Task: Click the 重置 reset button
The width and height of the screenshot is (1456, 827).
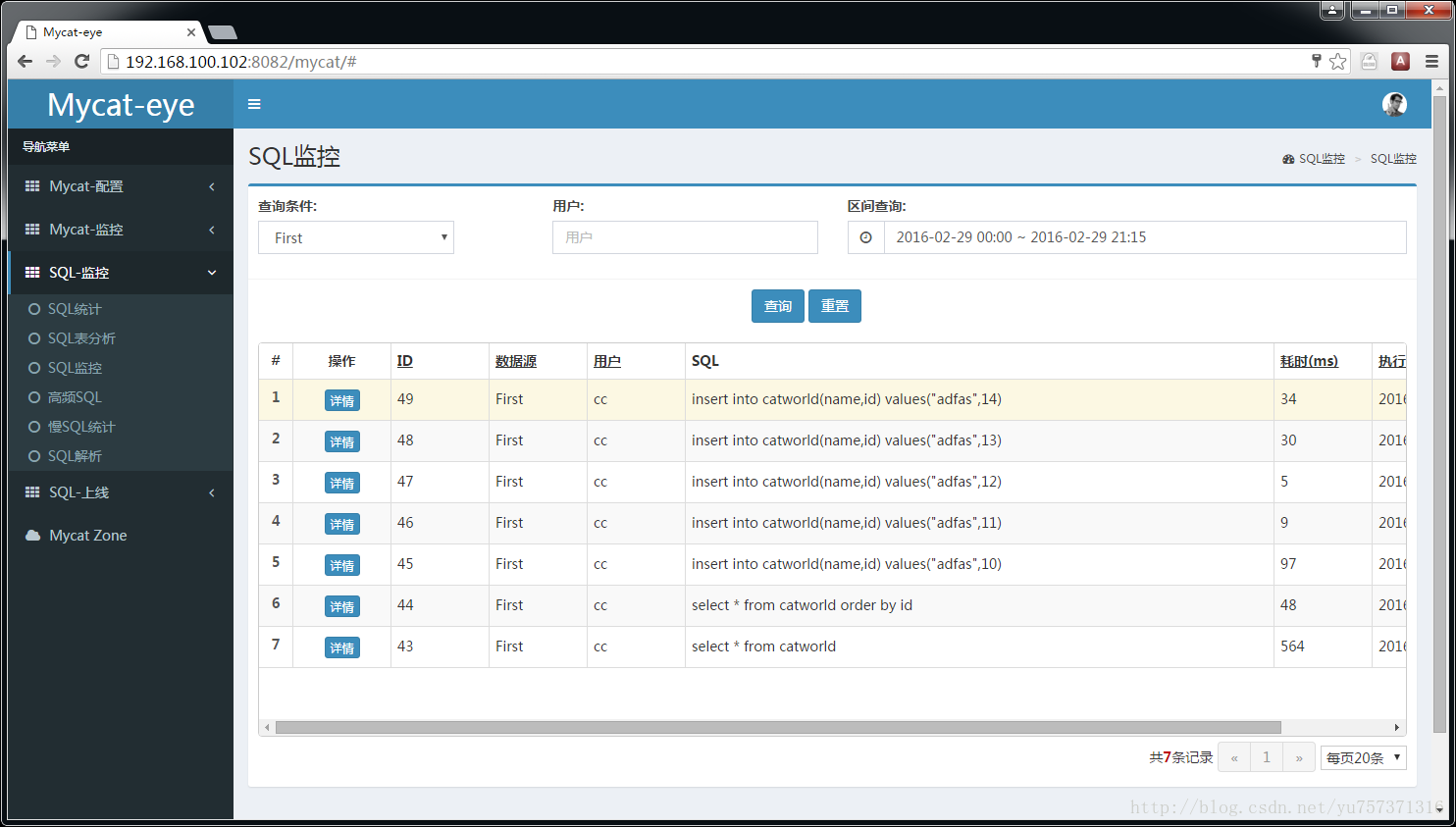Action: 835,306
